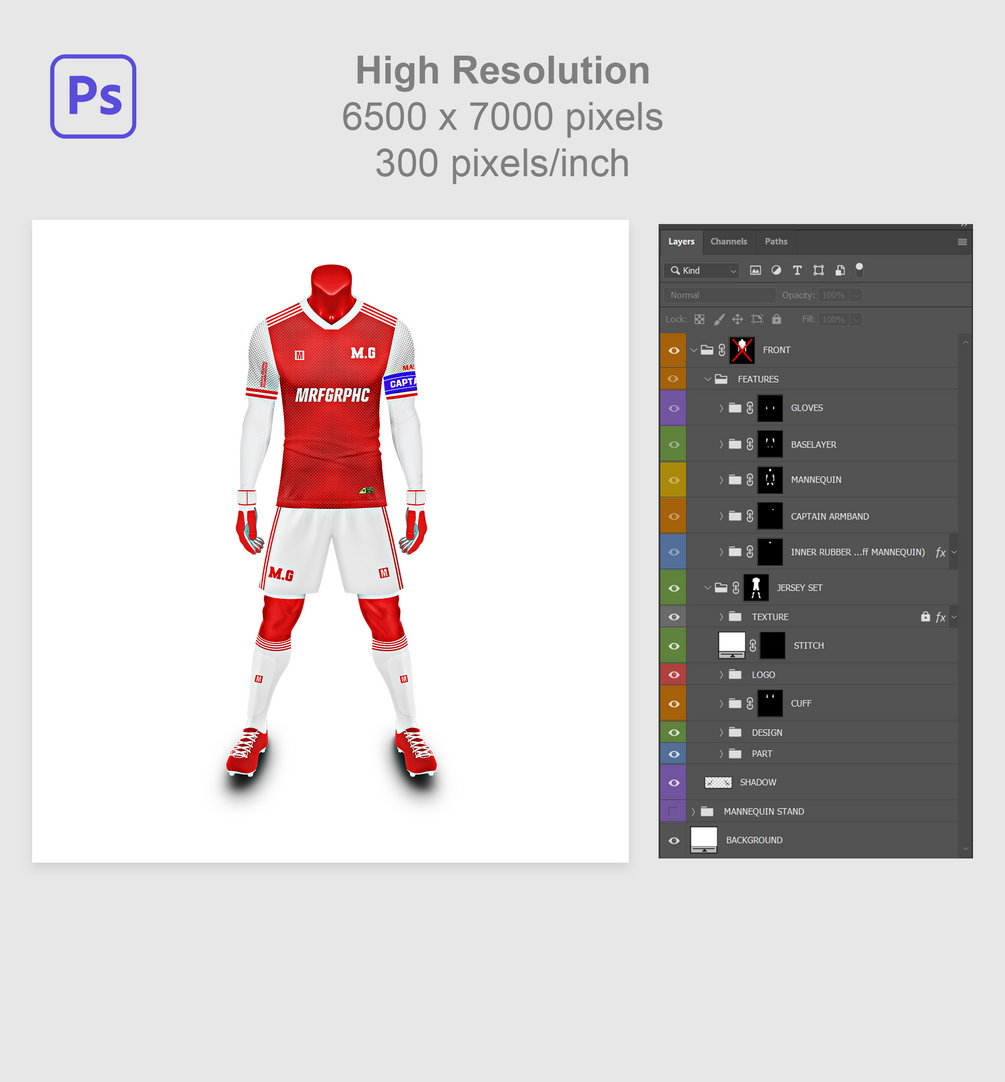Open the Layers panel hamburger menu
The image size is (1005, 1082).
[x=962, y=242]
